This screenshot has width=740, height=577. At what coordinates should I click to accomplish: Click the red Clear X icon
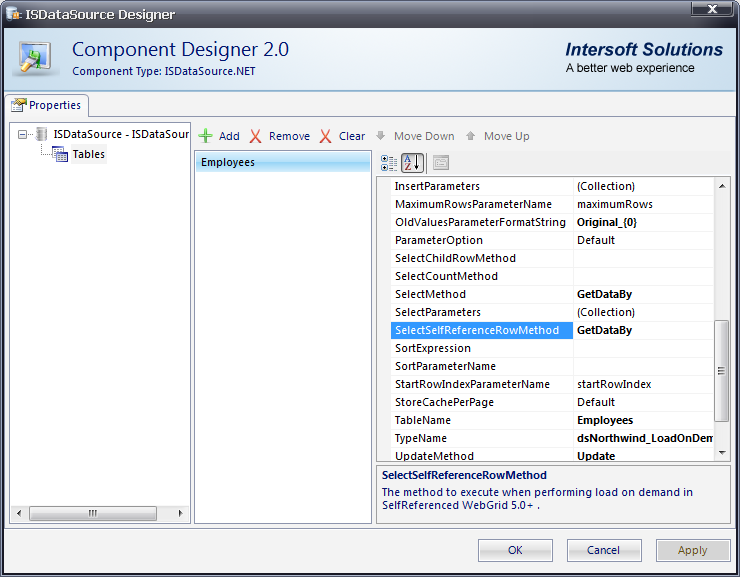point(326,136)
